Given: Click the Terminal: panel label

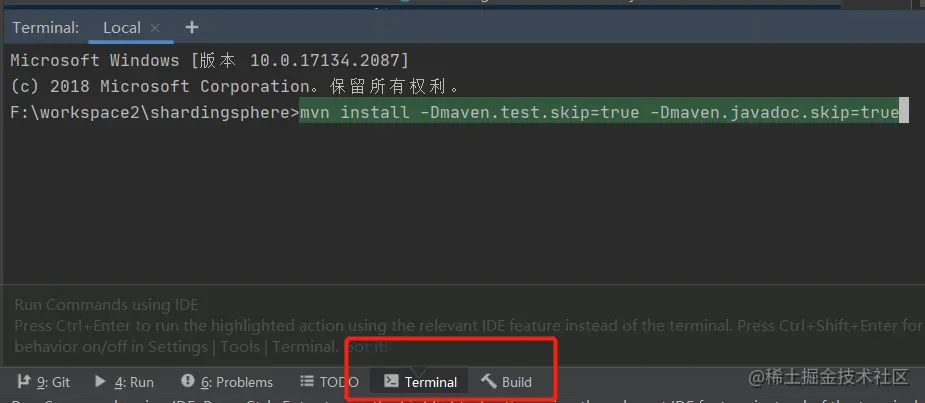Looking at the screenshot, I should pyautogui.click(x=45, y=28).
